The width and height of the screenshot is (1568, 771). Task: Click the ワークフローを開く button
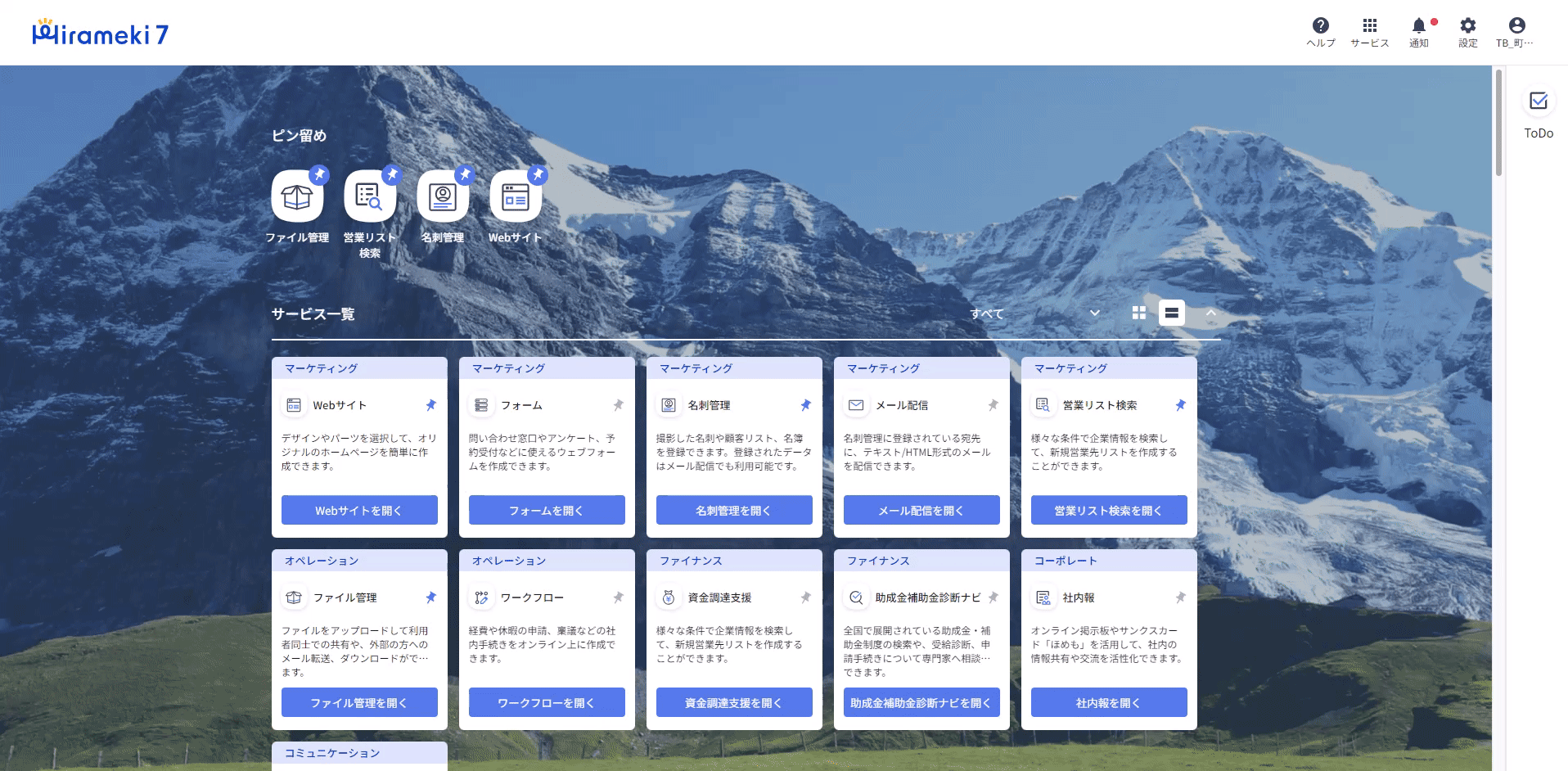(547, 702)
